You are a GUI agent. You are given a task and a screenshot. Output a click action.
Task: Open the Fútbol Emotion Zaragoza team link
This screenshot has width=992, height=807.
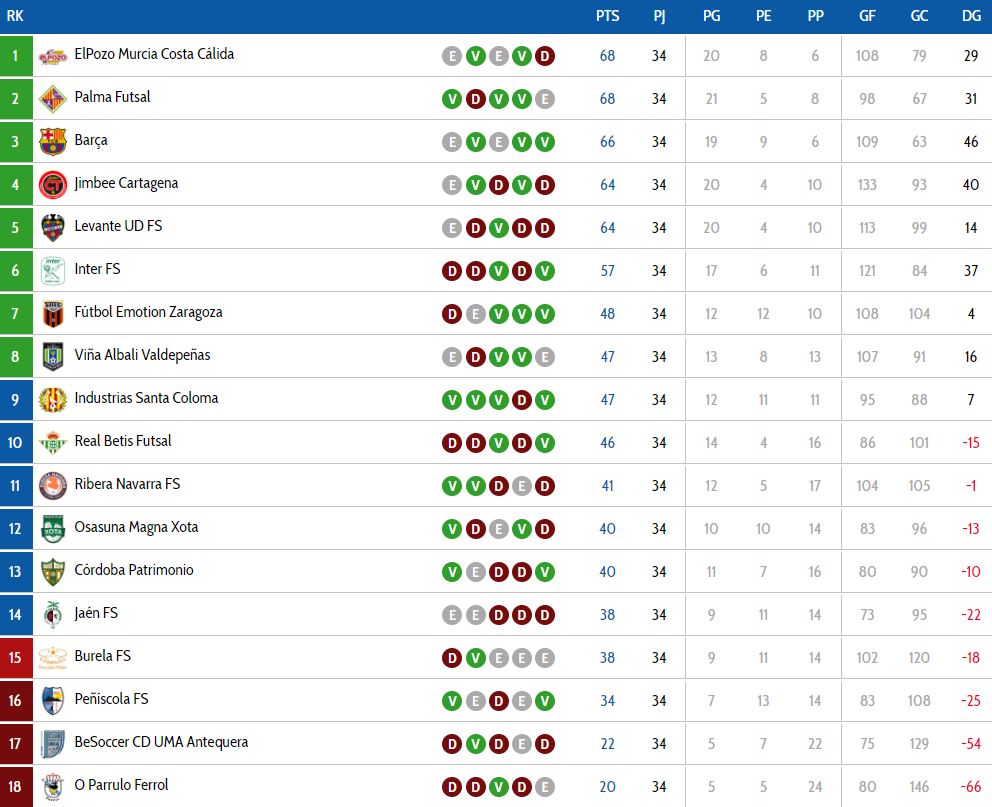pos(149,312)
